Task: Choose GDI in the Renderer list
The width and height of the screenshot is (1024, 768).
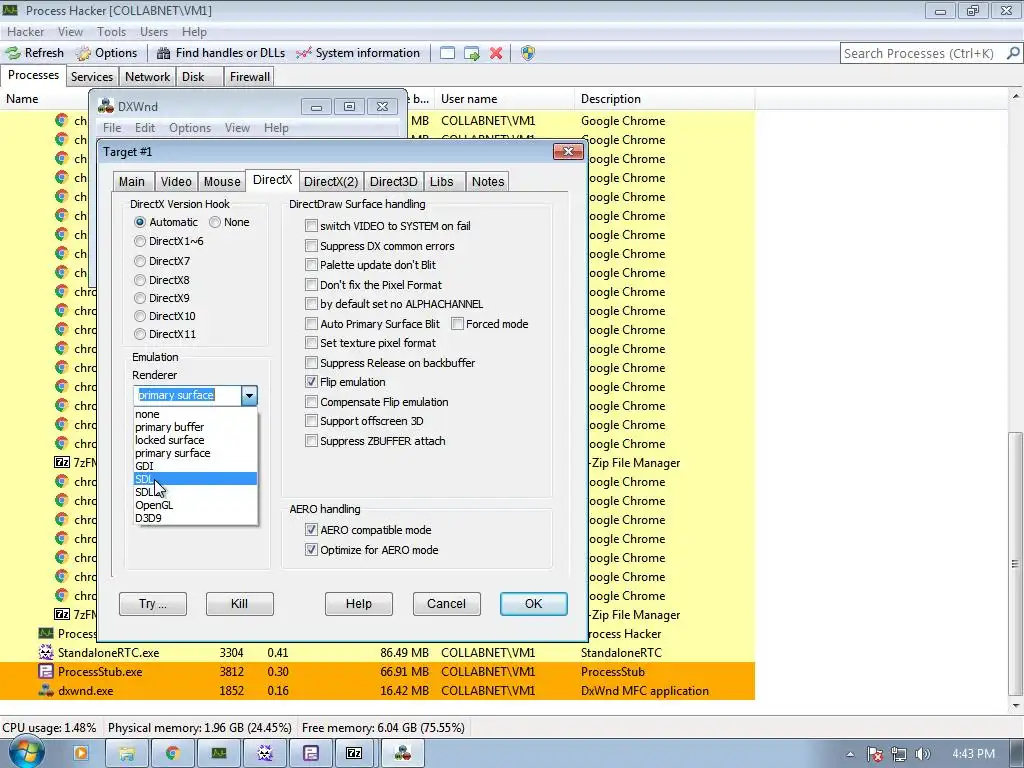Action: (195, 466)
